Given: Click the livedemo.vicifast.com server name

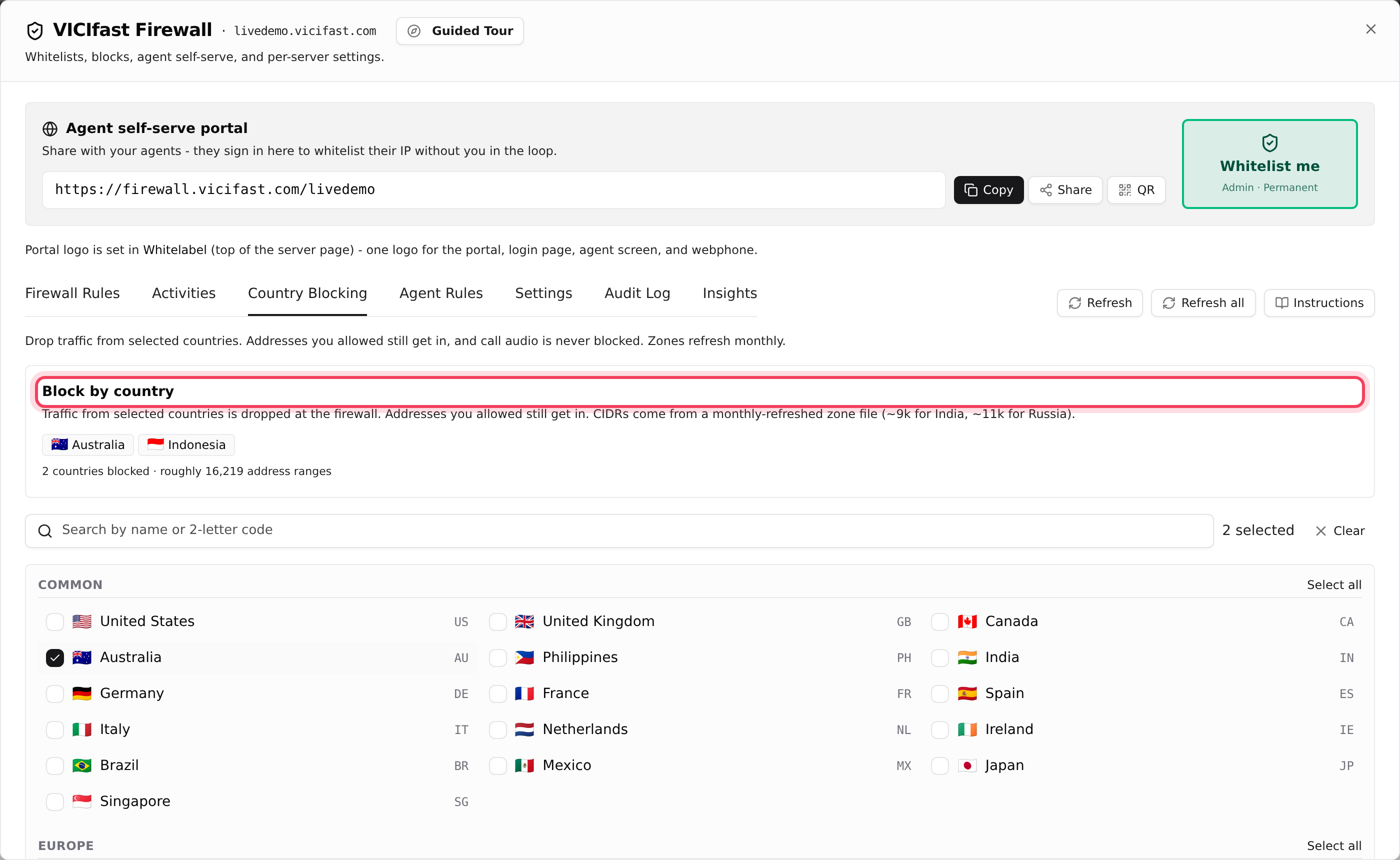Looking at the screenshot, I should click(x=305, y=30).
